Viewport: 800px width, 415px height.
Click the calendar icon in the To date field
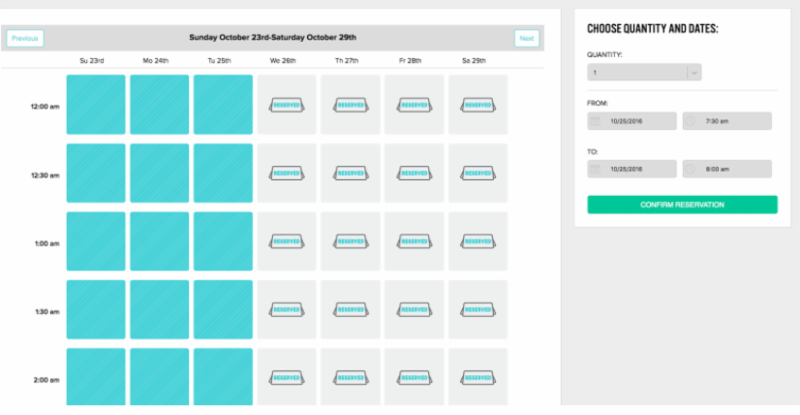click(x=596, y=170)
